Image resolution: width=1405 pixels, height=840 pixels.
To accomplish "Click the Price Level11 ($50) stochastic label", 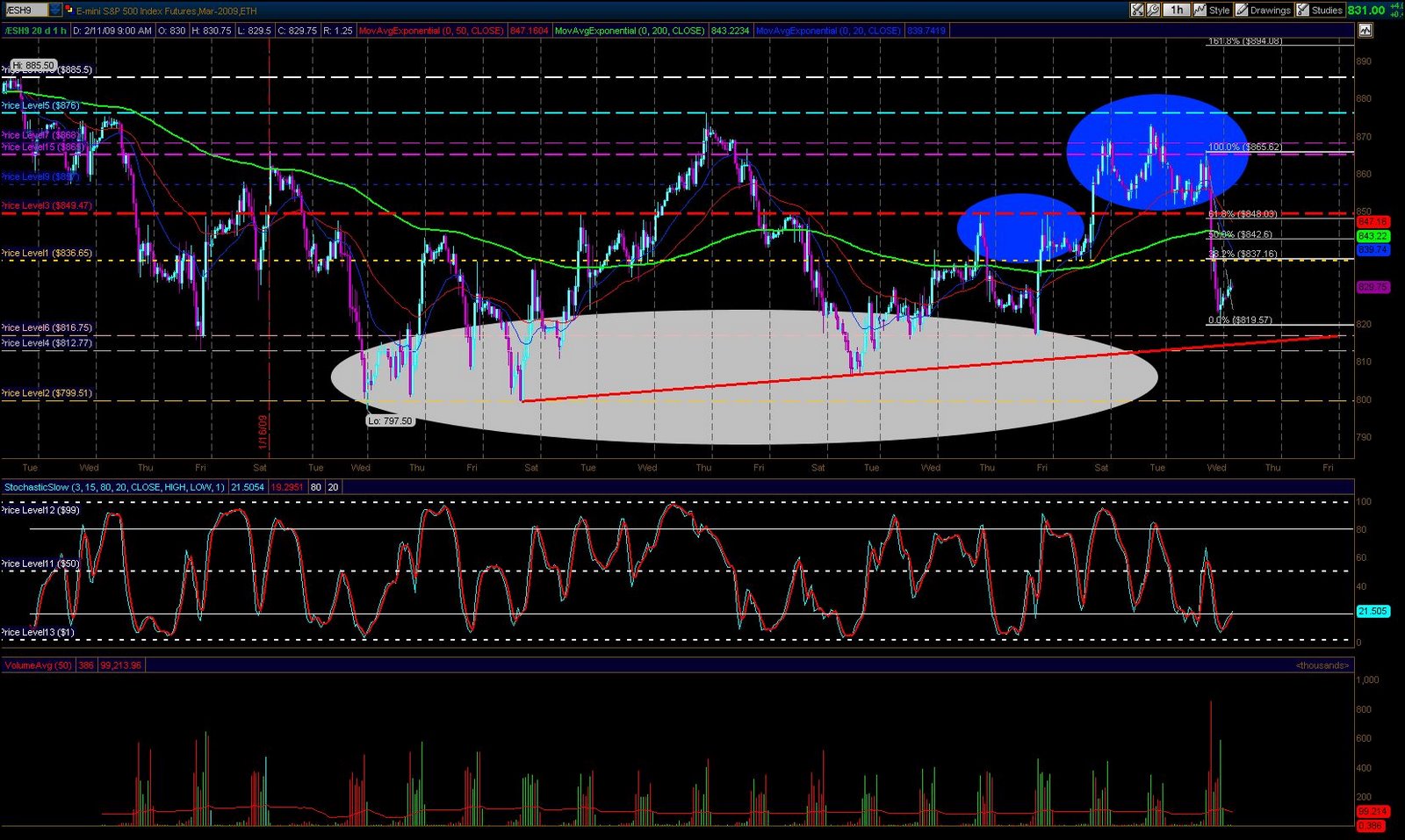I will pyautogui.click(x=40, y=564).
